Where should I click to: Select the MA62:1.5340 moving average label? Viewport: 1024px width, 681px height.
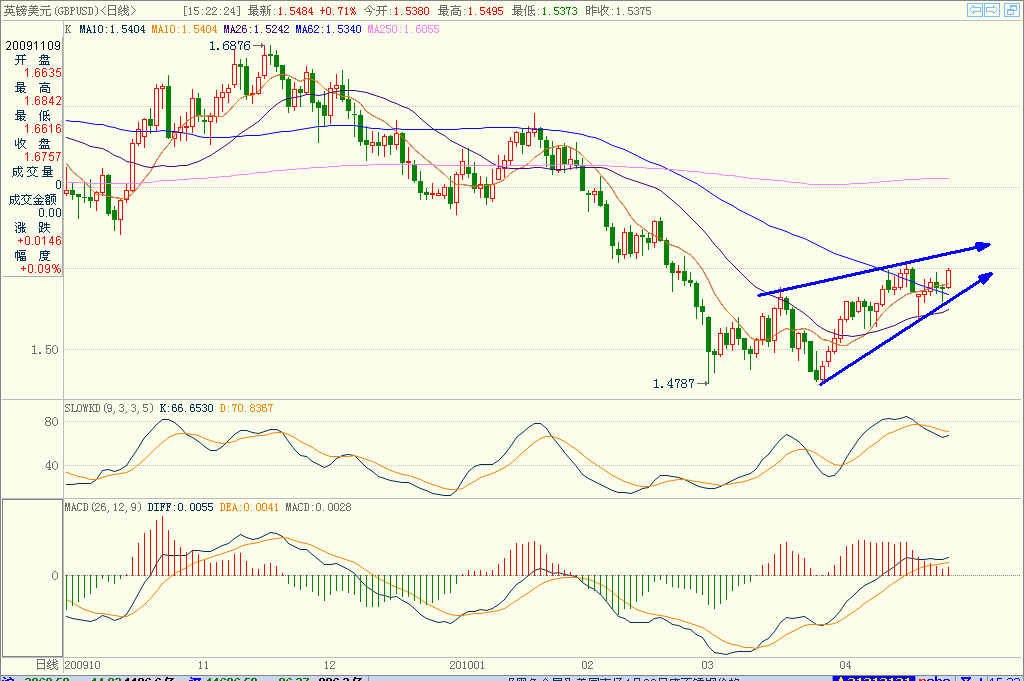[x=328, y=29]
